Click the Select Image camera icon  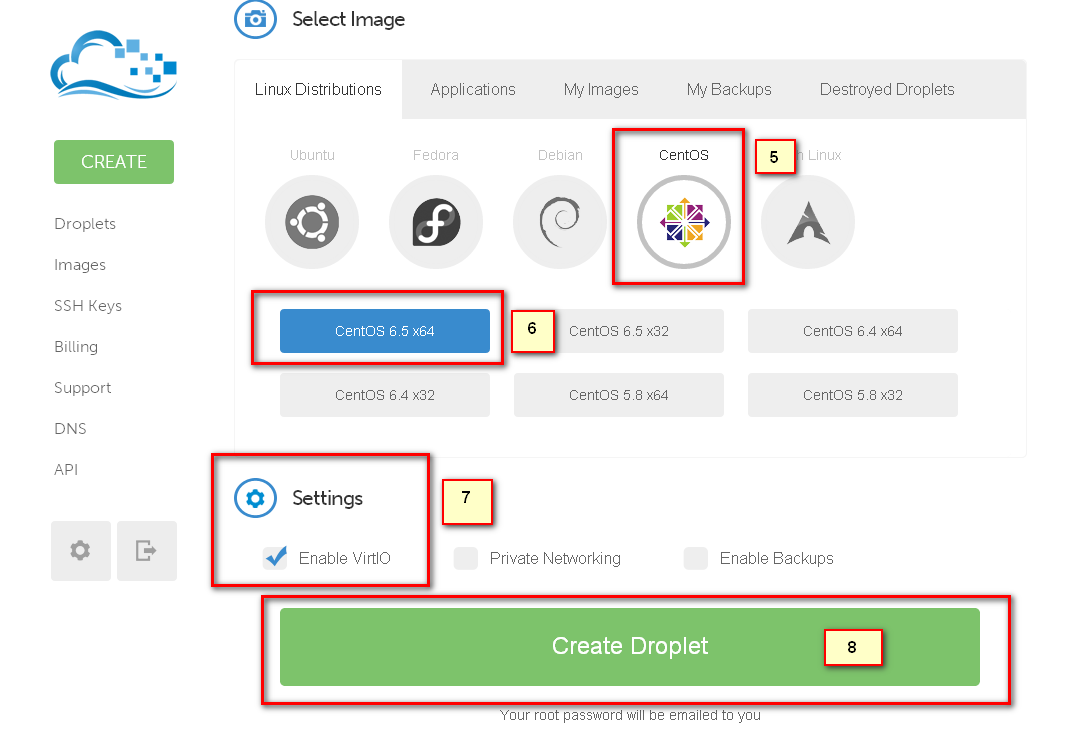coord(255,19)
